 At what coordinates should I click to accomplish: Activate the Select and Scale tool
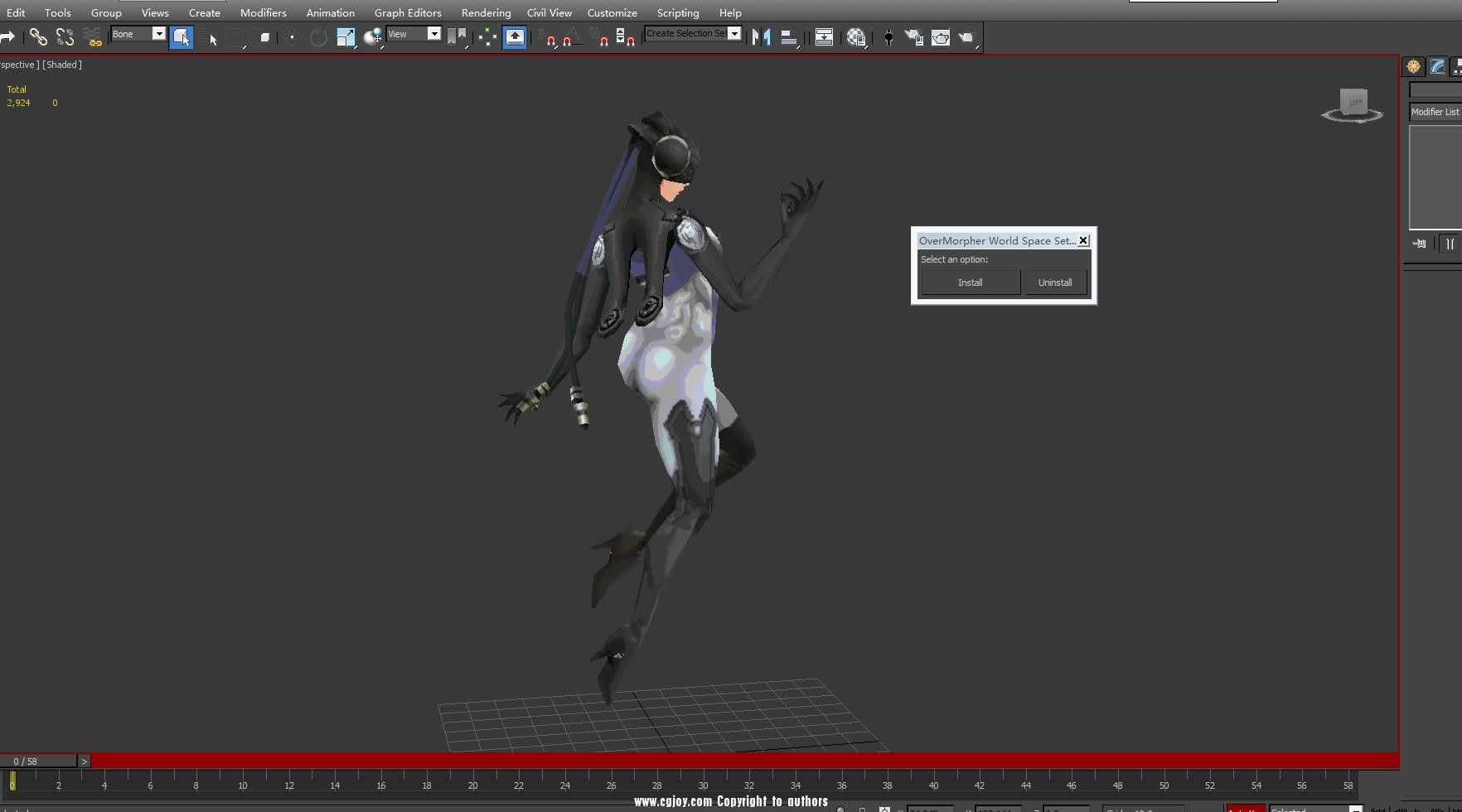(346, 37)
